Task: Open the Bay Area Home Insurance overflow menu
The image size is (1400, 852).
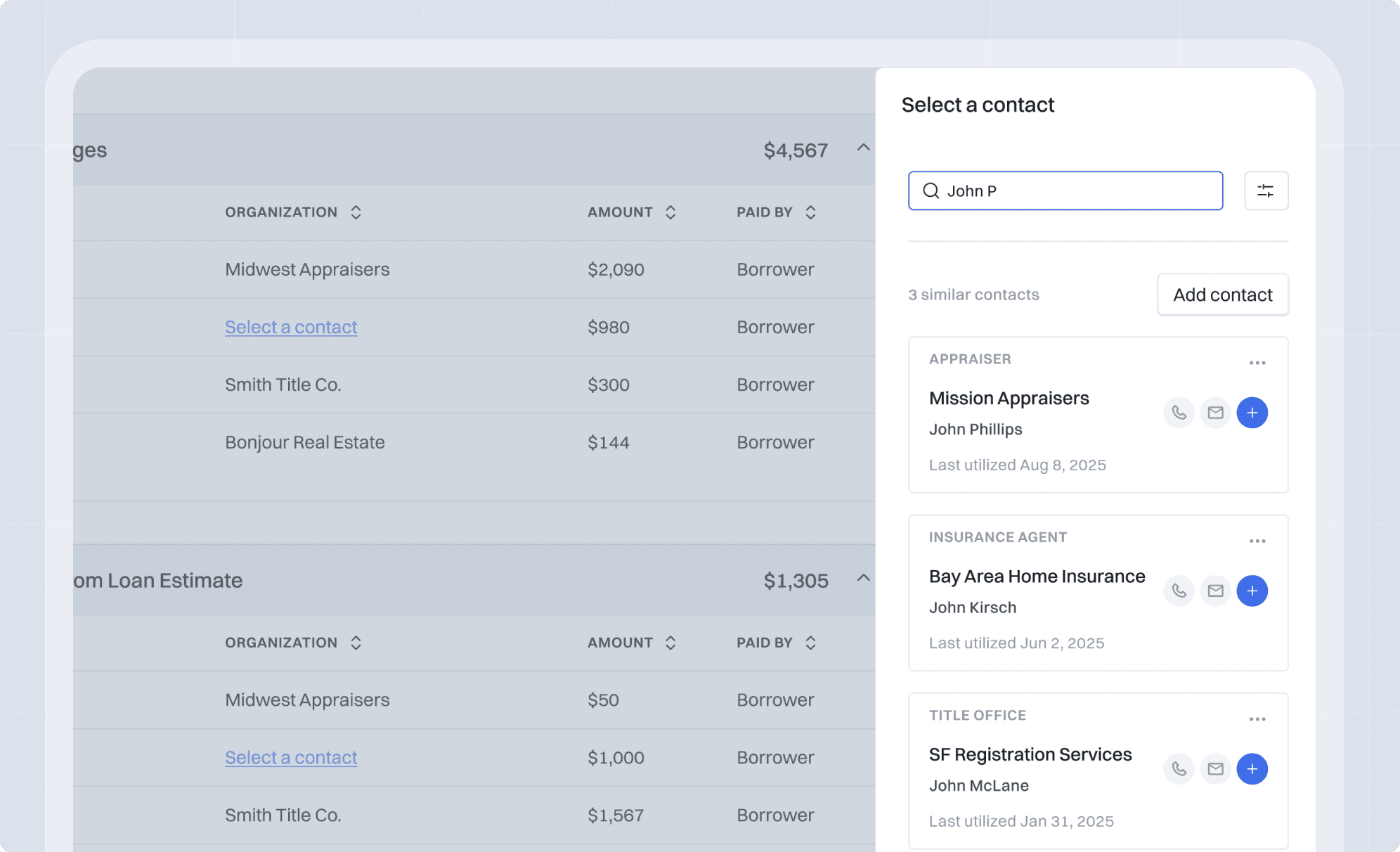Action: (1257, 541)
